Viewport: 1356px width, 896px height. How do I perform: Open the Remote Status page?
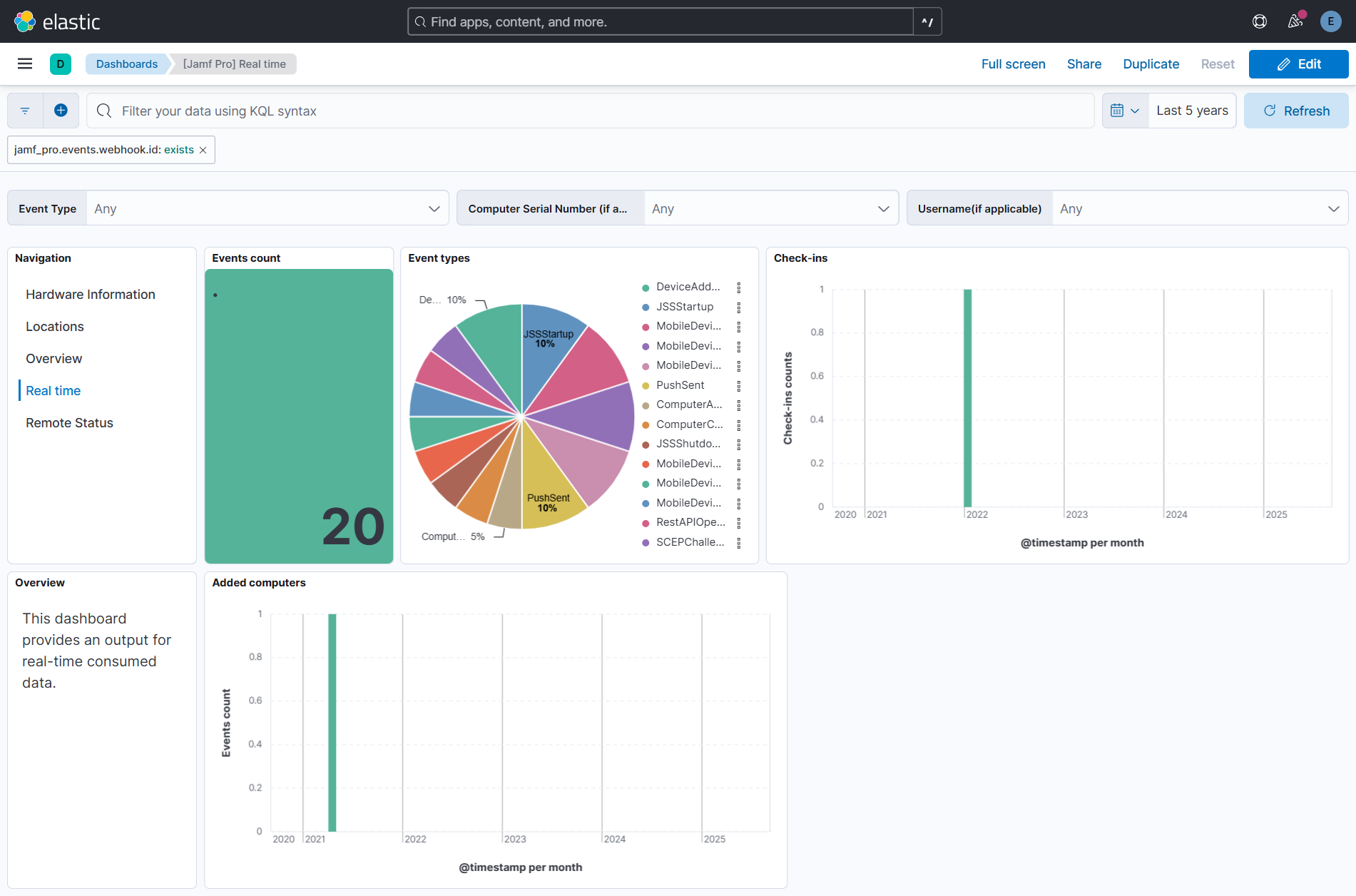click(x=69, y=422)
